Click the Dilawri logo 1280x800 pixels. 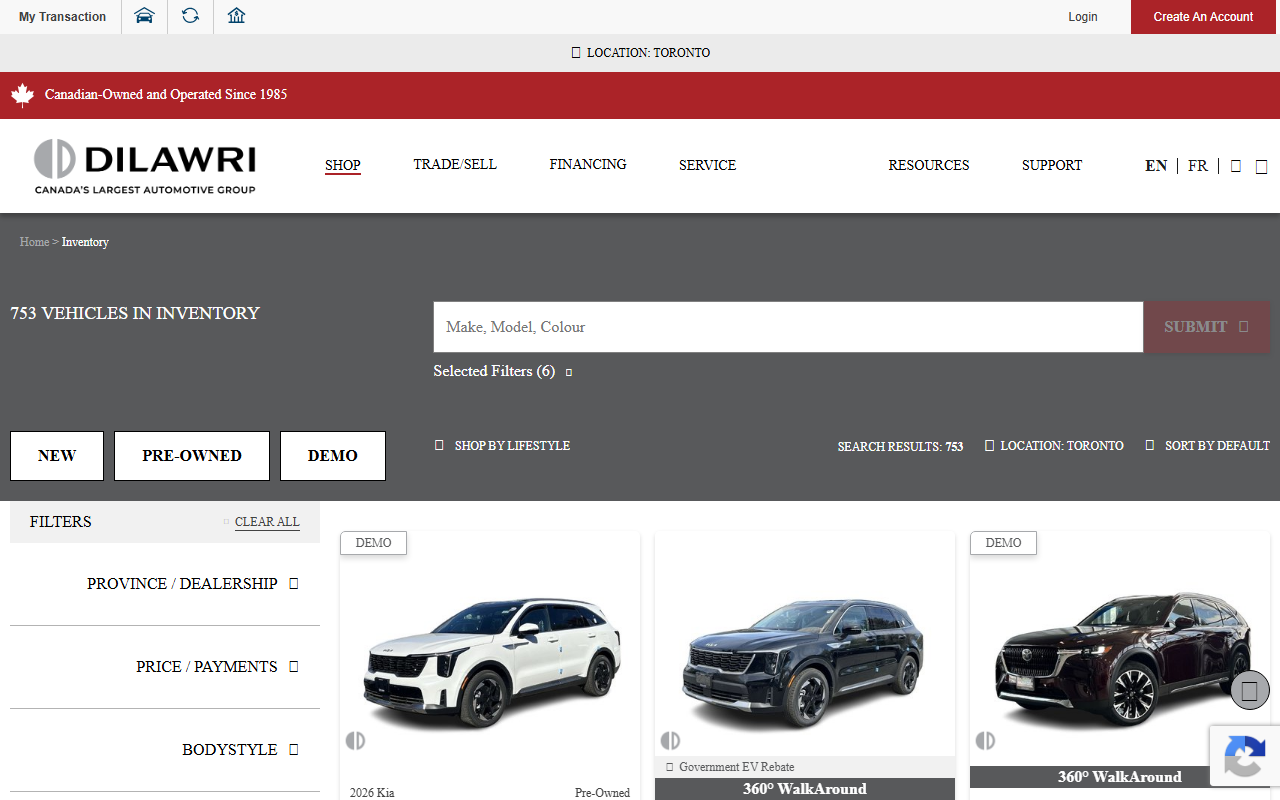[145, 166]
